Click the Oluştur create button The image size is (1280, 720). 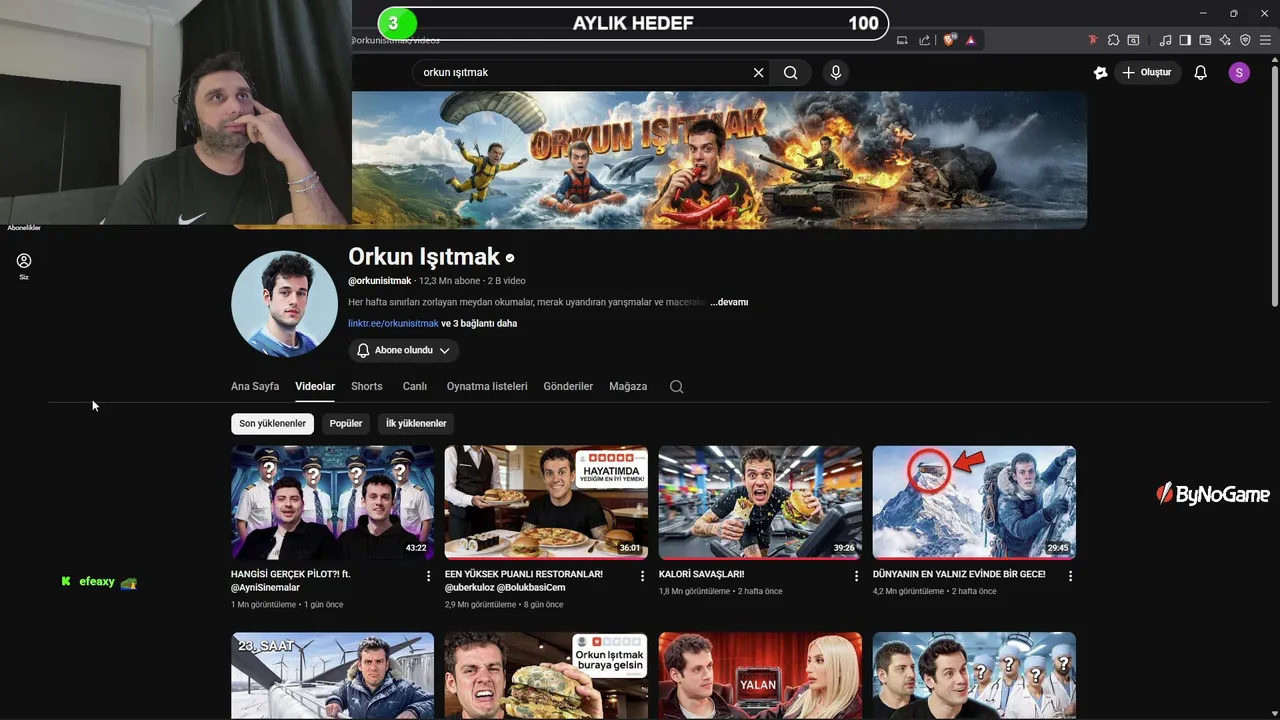coord(1147,72)
